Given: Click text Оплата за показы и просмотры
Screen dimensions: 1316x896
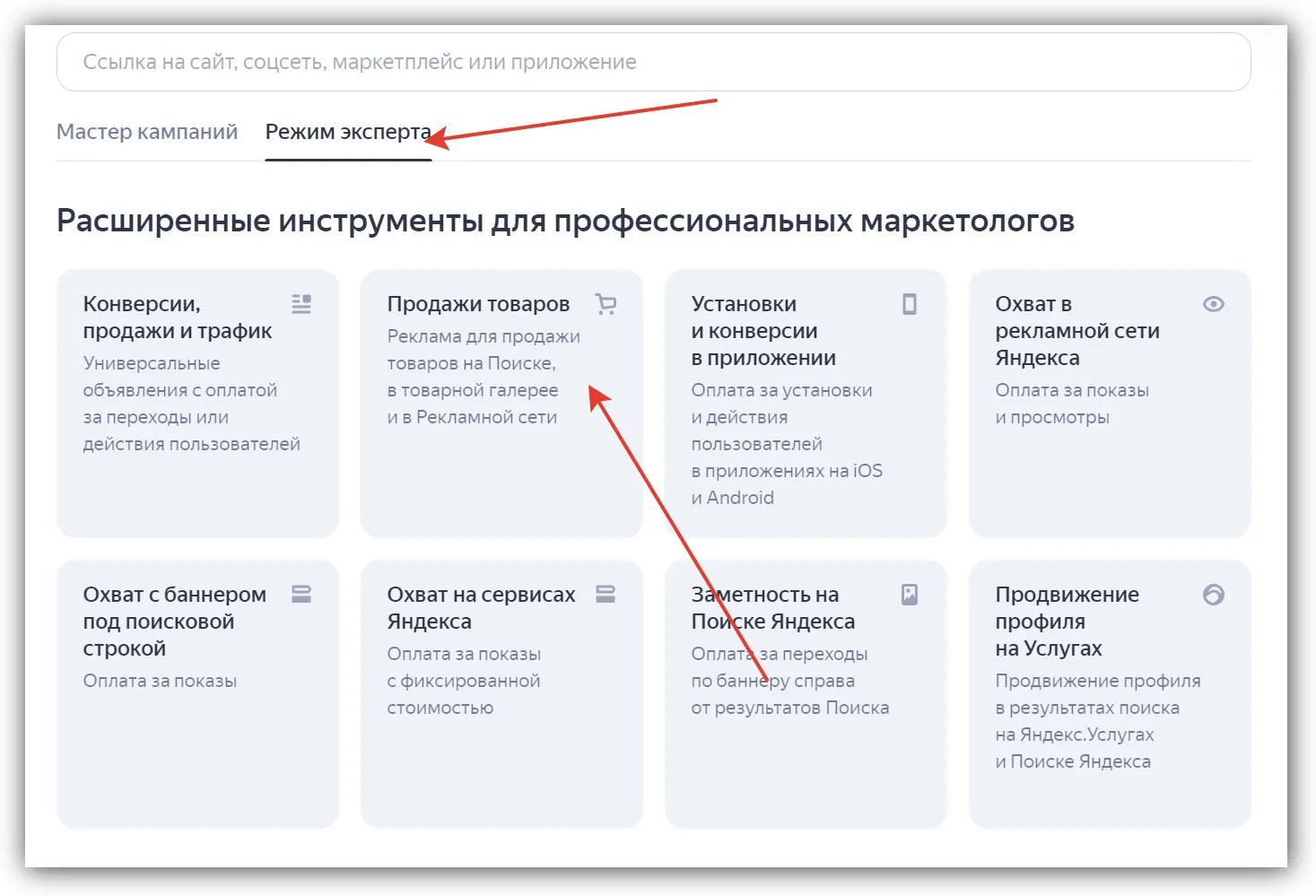Looking at the screenshot, I should [1072, 404].
